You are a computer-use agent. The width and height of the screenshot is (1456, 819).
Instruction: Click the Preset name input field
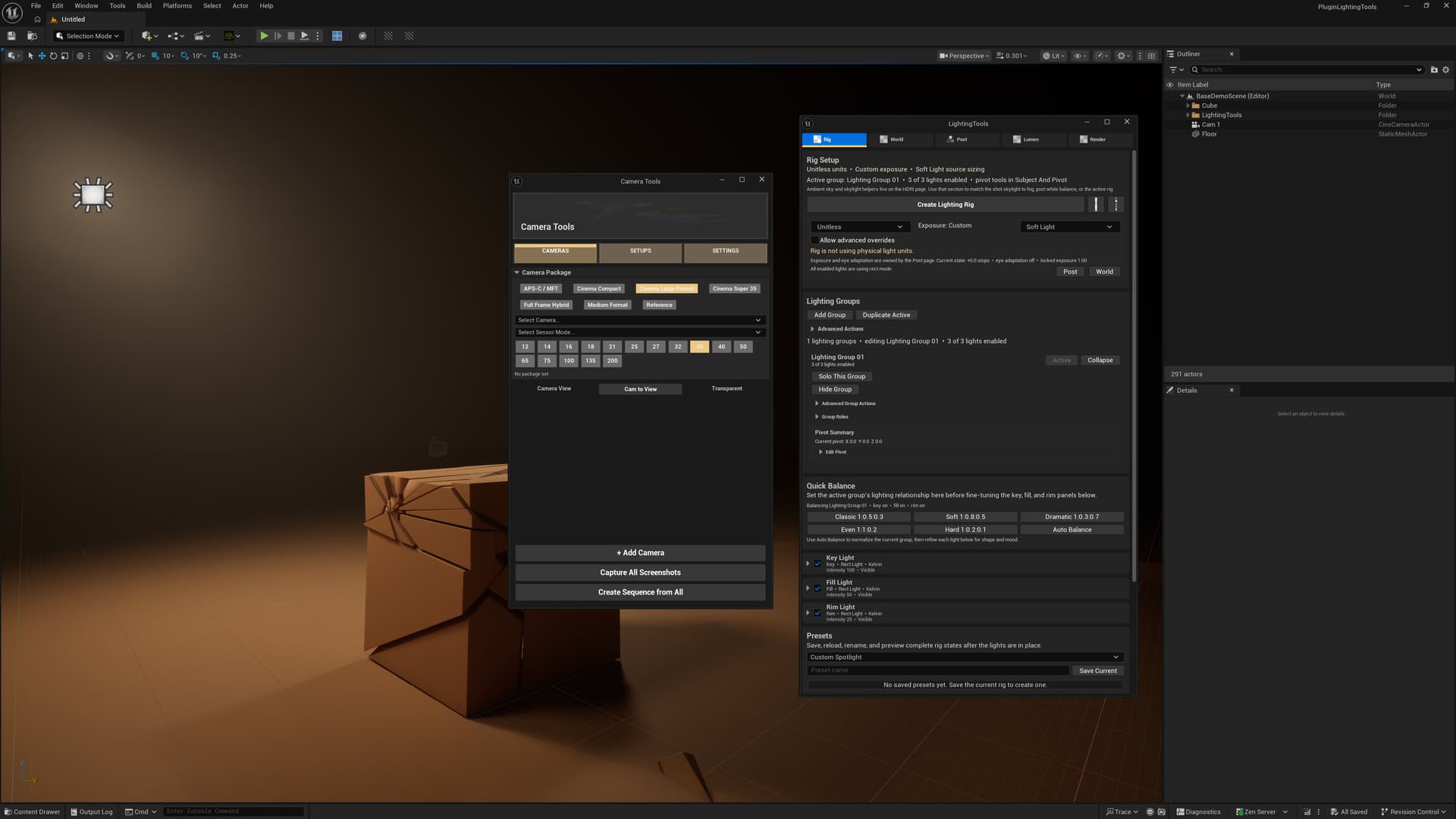pos(938,670)
